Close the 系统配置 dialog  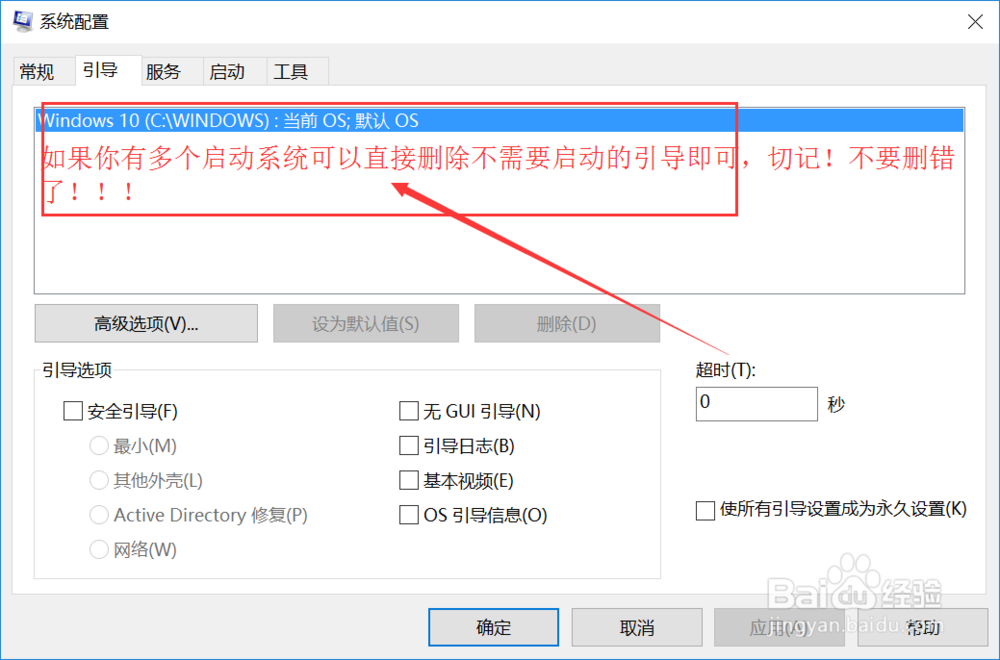[x=974, y=22]
